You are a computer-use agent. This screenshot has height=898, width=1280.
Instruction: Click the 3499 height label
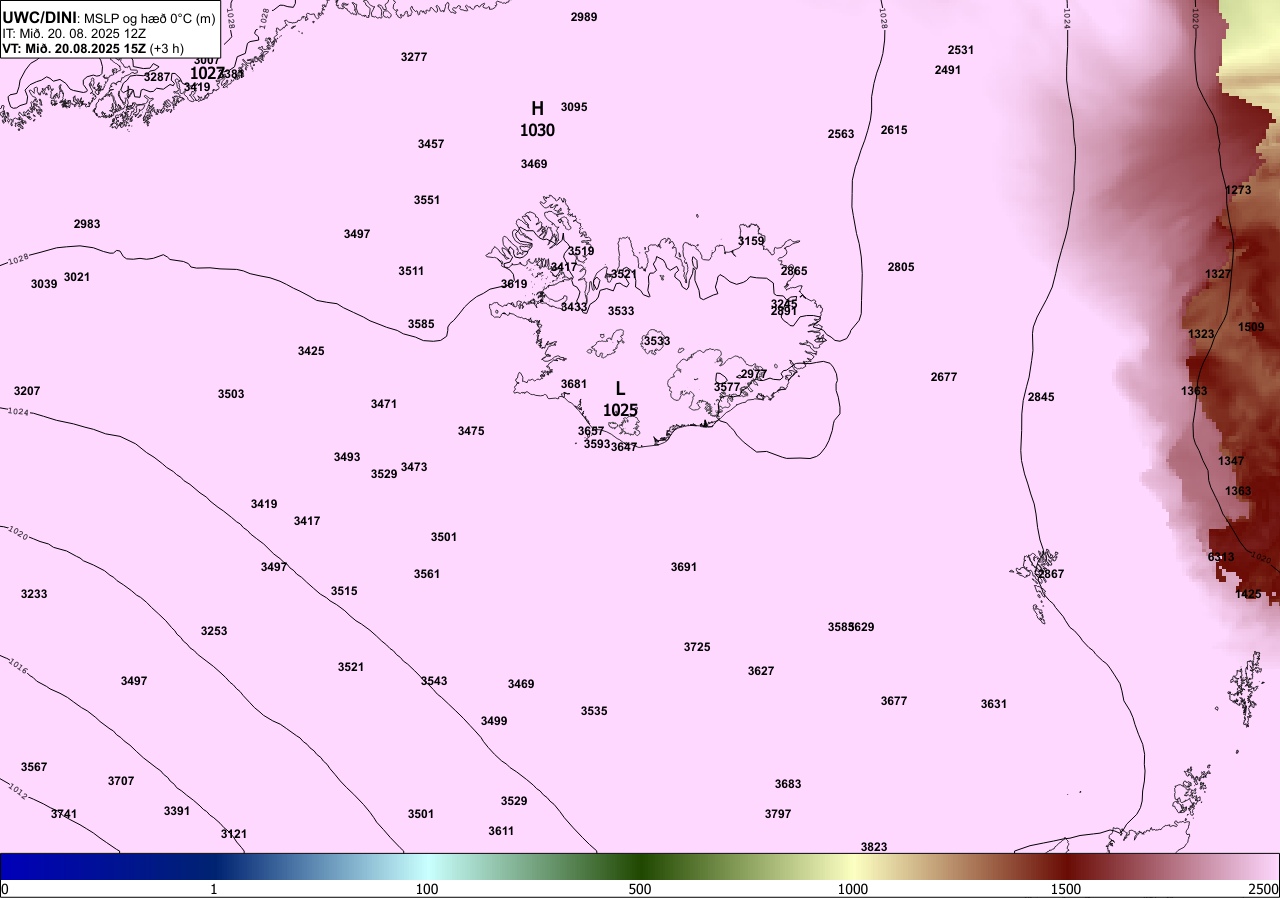[494, 721]
